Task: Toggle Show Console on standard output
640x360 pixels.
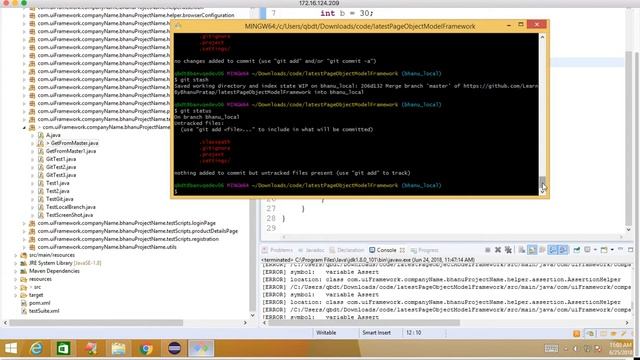Action: [553, 250]
